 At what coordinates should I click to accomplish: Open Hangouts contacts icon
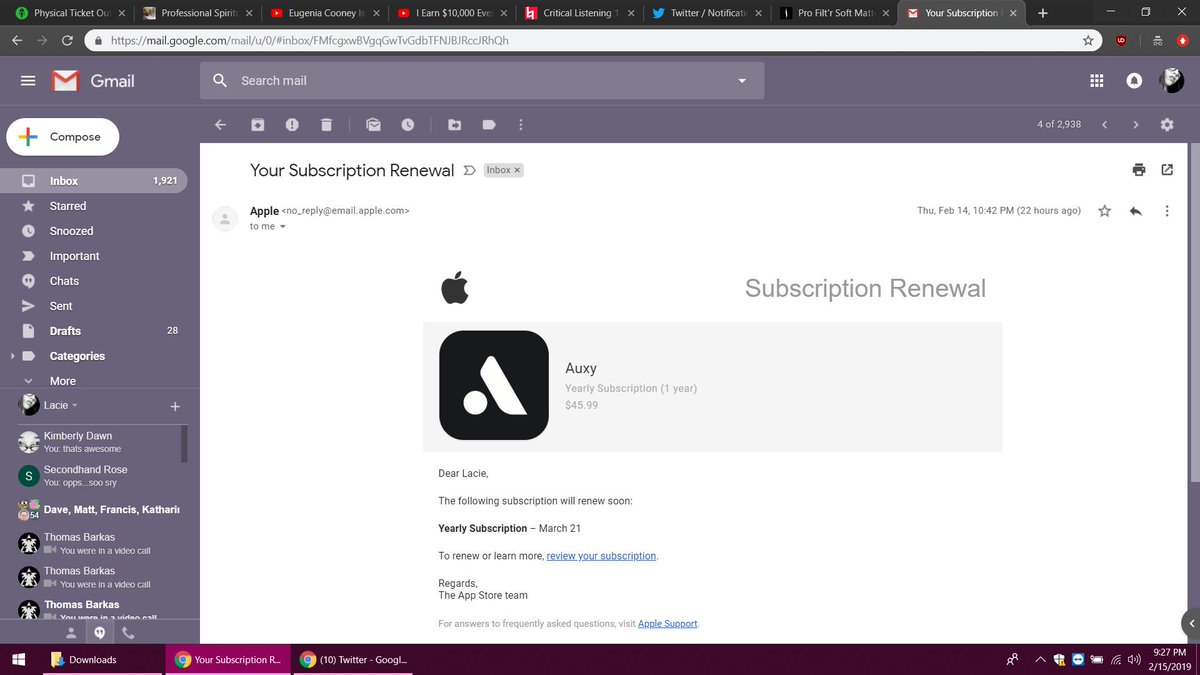coord(70,633)
